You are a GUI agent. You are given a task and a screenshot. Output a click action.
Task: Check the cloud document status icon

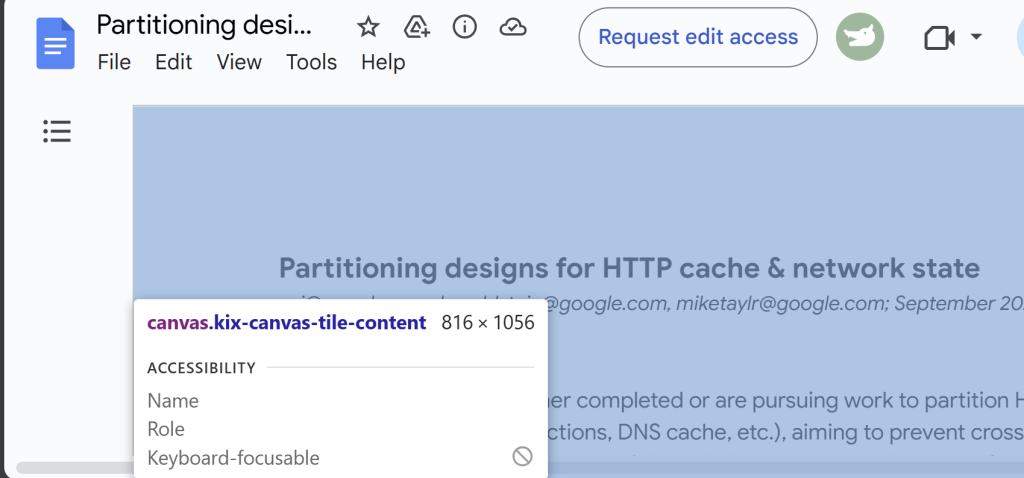512,27
